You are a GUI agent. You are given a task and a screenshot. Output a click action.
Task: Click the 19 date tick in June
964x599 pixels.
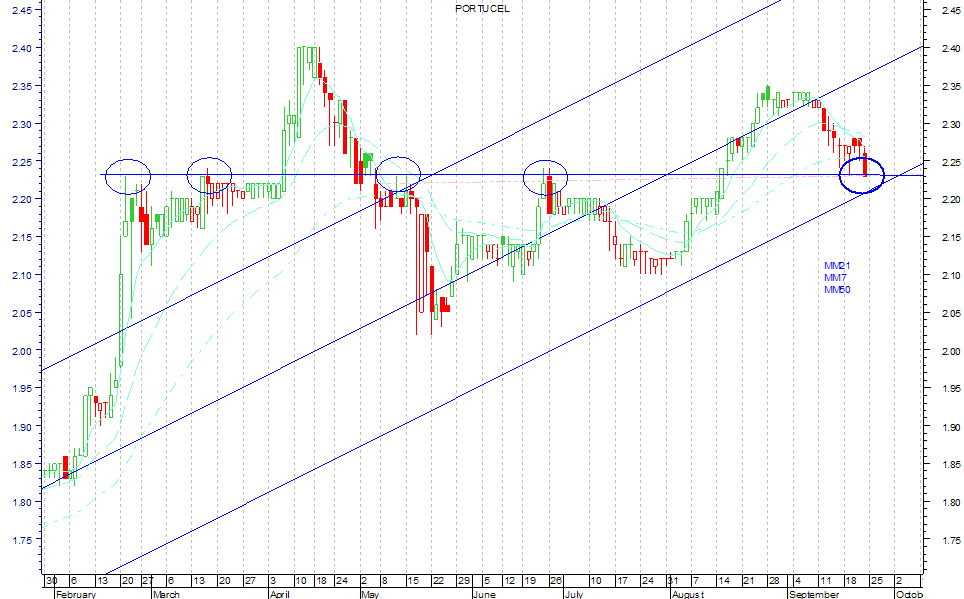click(530, 581)
